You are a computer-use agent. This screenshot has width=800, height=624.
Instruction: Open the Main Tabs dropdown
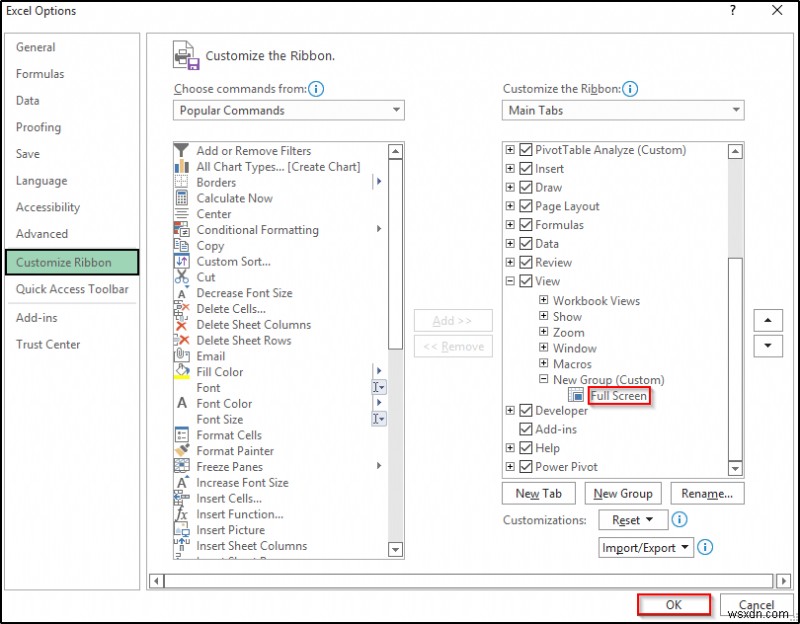point(623,110)
